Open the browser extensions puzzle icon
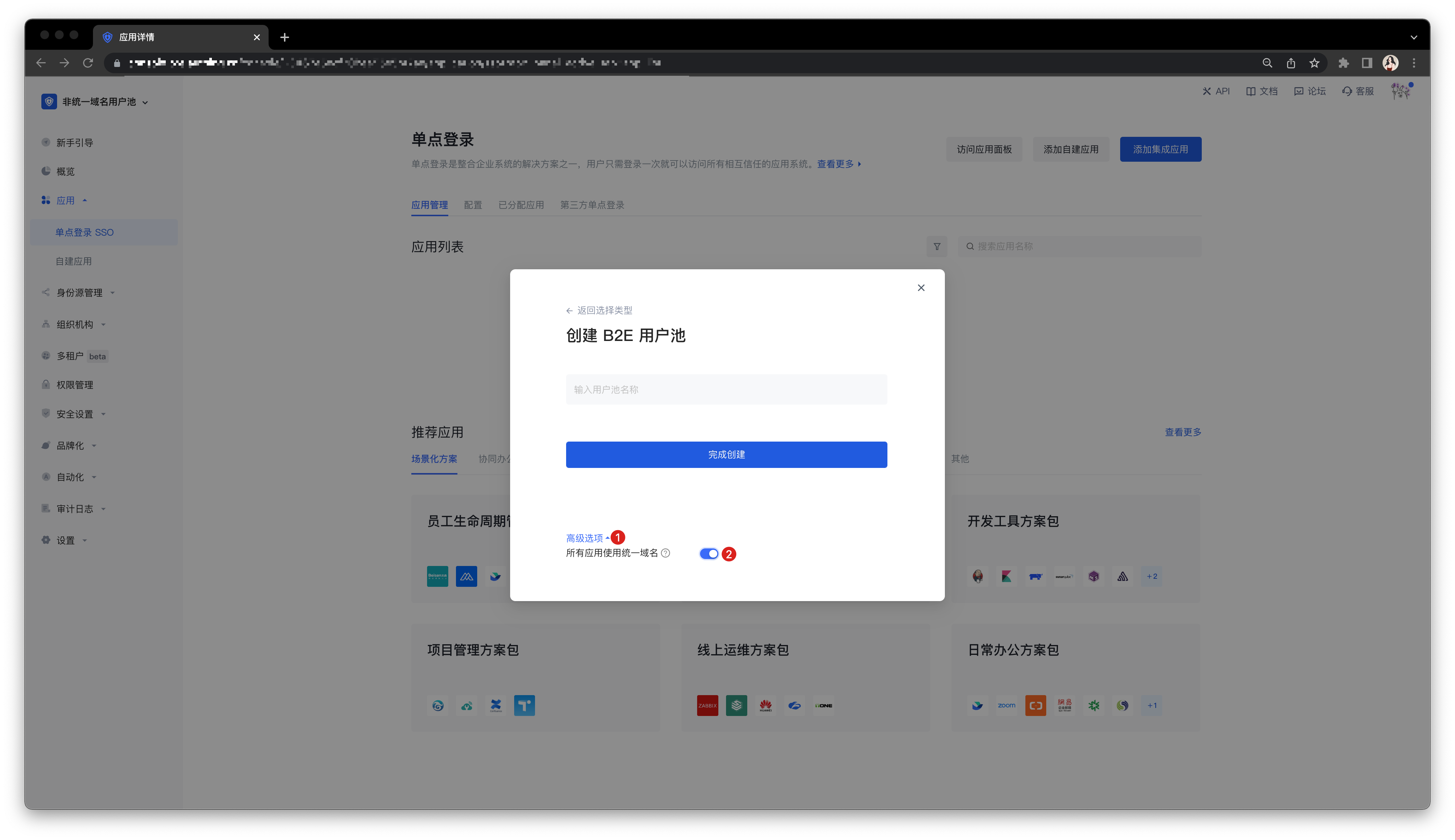1455x840 pixels. pyautogui.click(x=1343, y=63)
